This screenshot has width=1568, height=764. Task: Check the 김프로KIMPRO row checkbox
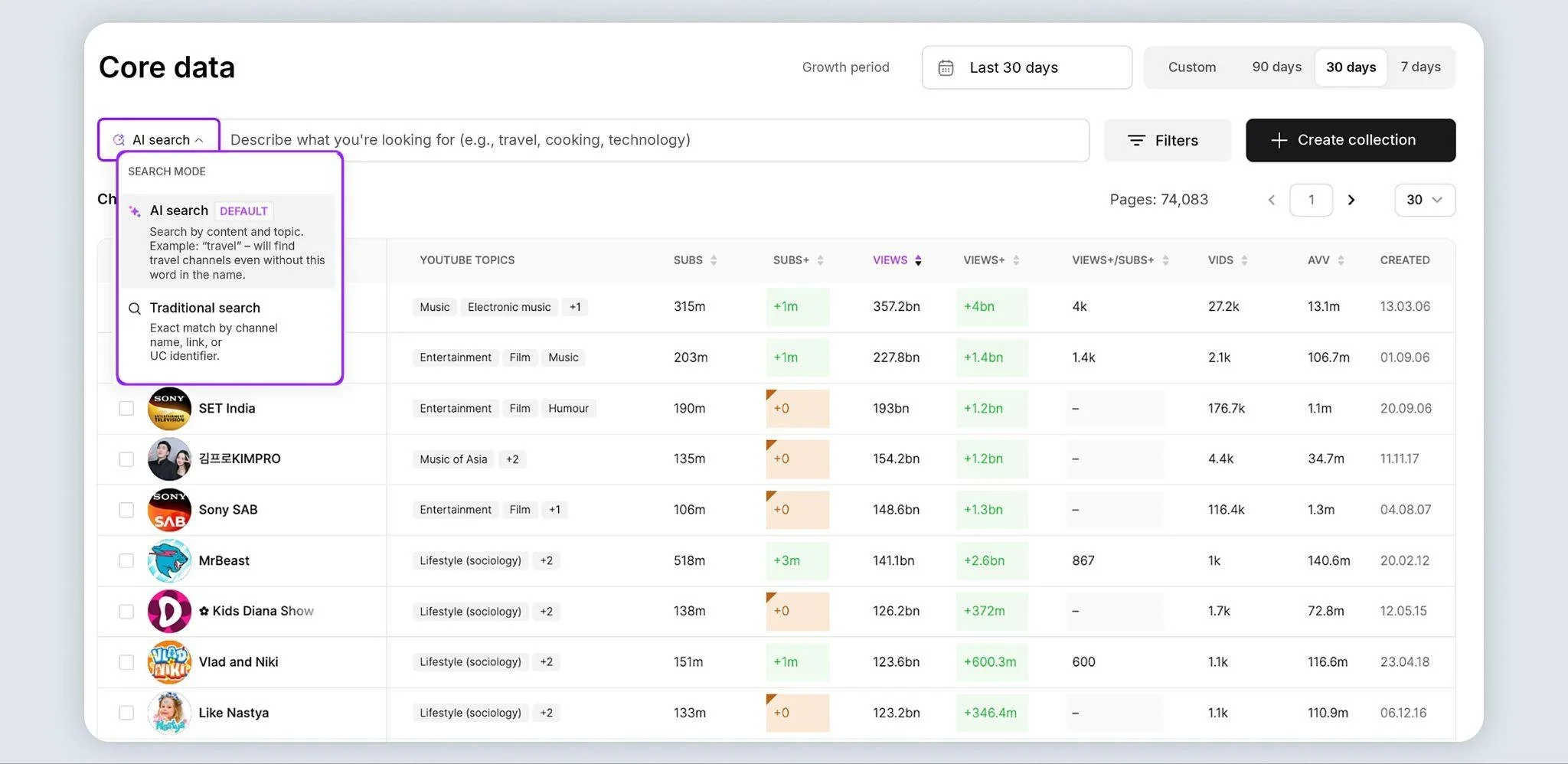point(126,459)
